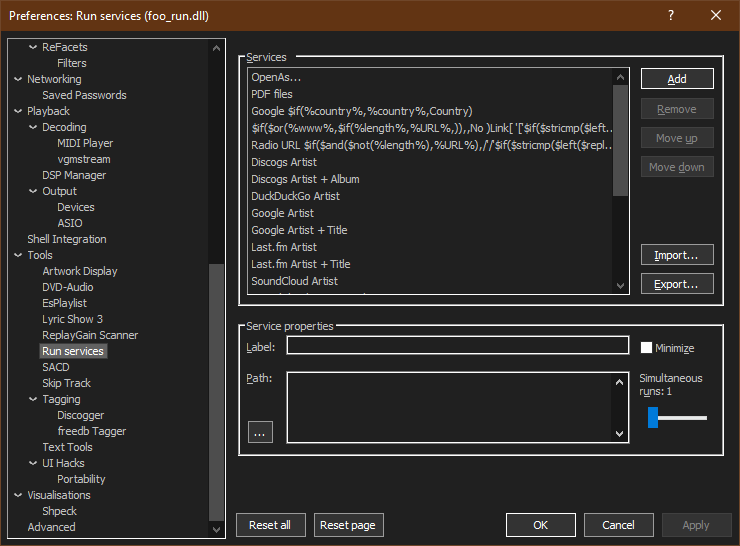Click the Add service button
The image size is (740, 546).
click(x=677, y=79)
